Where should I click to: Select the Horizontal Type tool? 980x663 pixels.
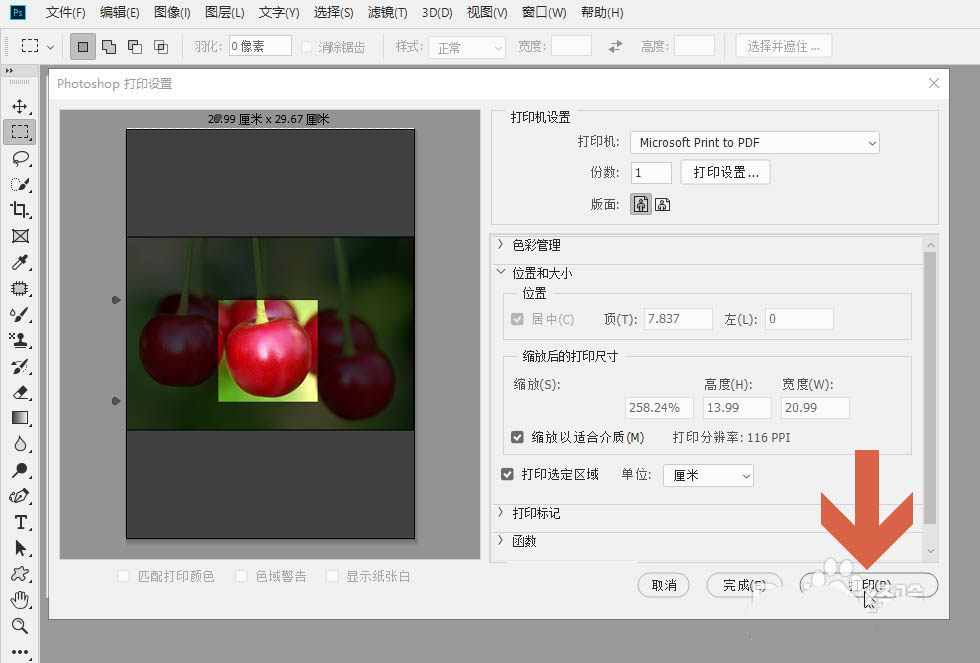click(x=20, y=522)
